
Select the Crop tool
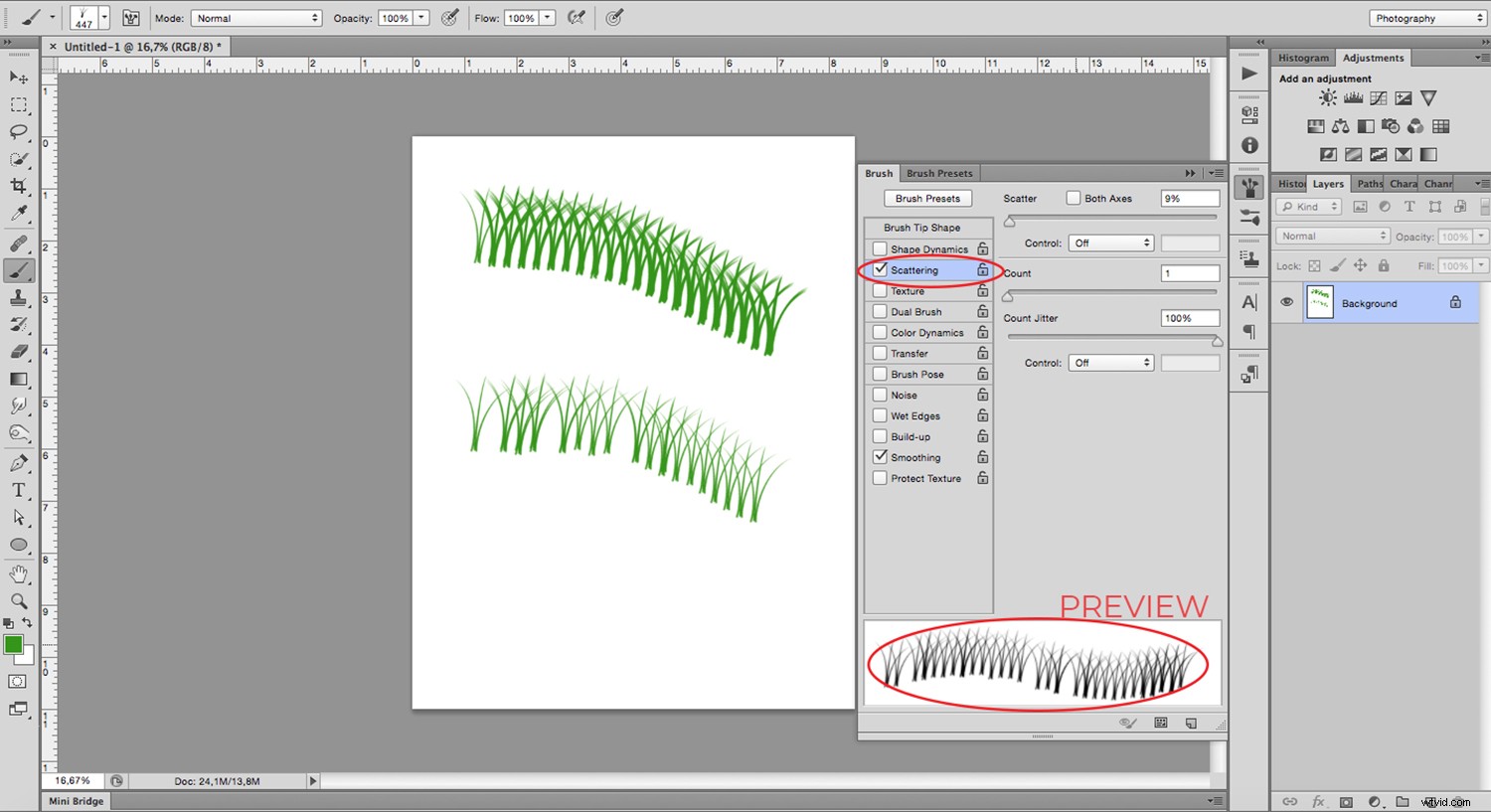[x=18, y=185]
